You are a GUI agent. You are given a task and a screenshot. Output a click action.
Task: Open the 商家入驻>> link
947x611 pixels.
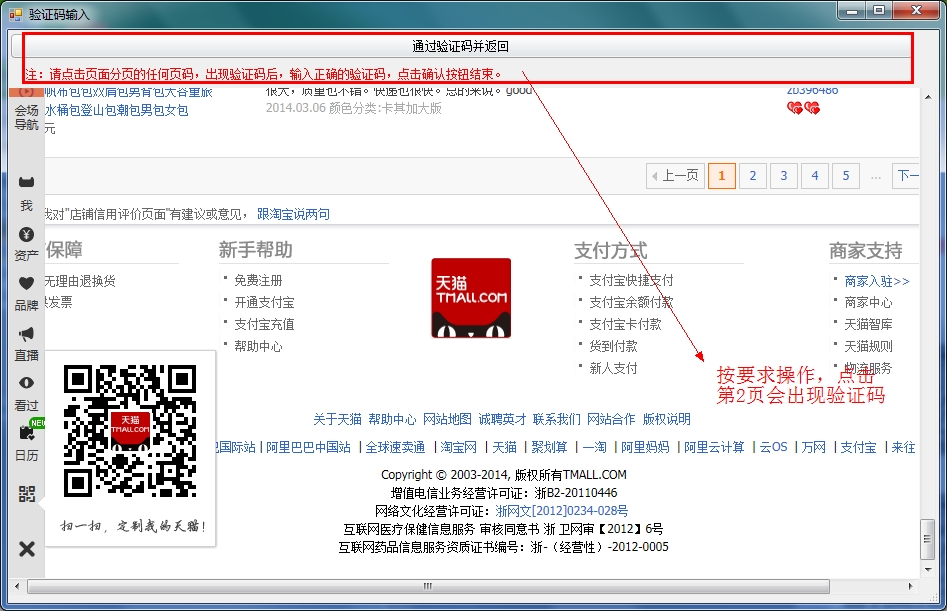(x=876, y=281)
